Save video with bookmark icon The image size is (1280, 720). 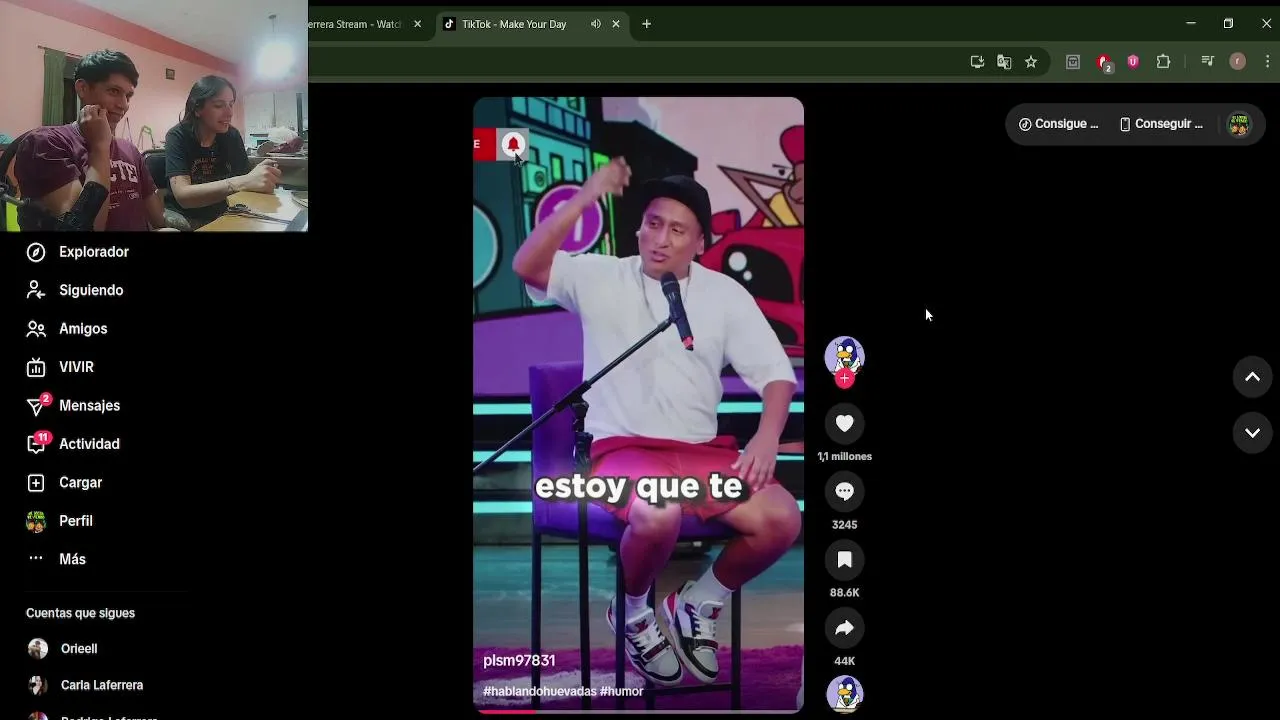(844, 560)
